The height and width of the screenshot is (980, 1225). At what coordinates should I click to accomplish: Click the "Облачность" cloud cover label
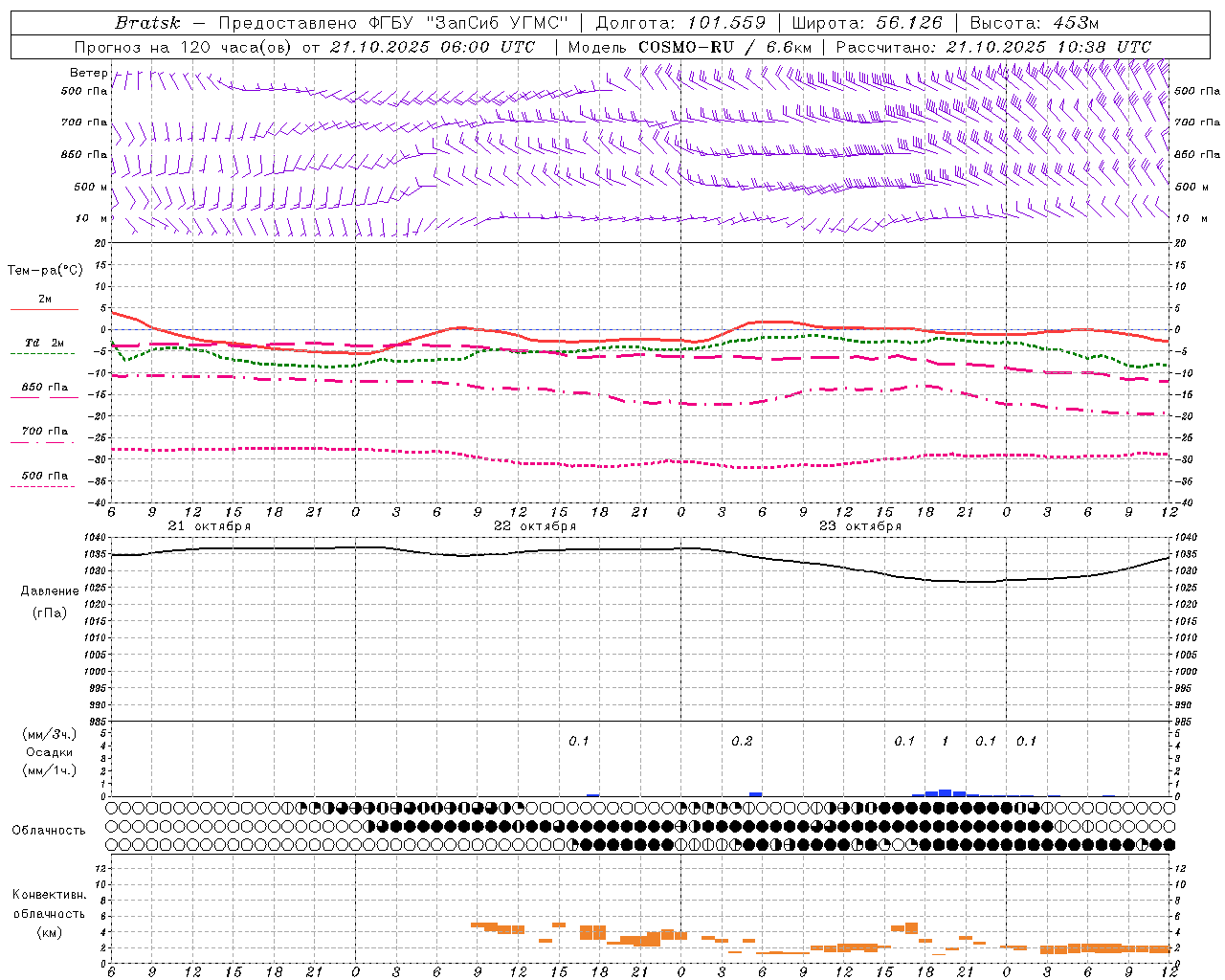[49, 831]
